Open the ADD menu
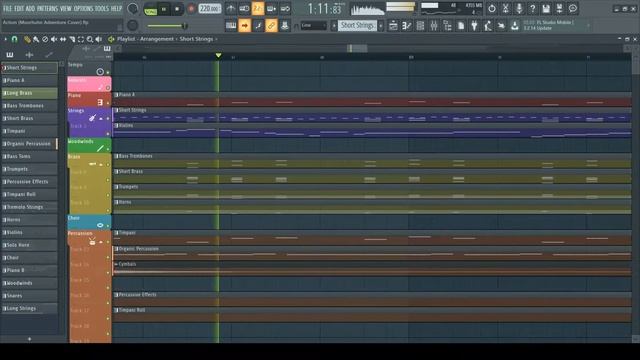The width and height of the screenshot is (640, 360). pos(30,8)
